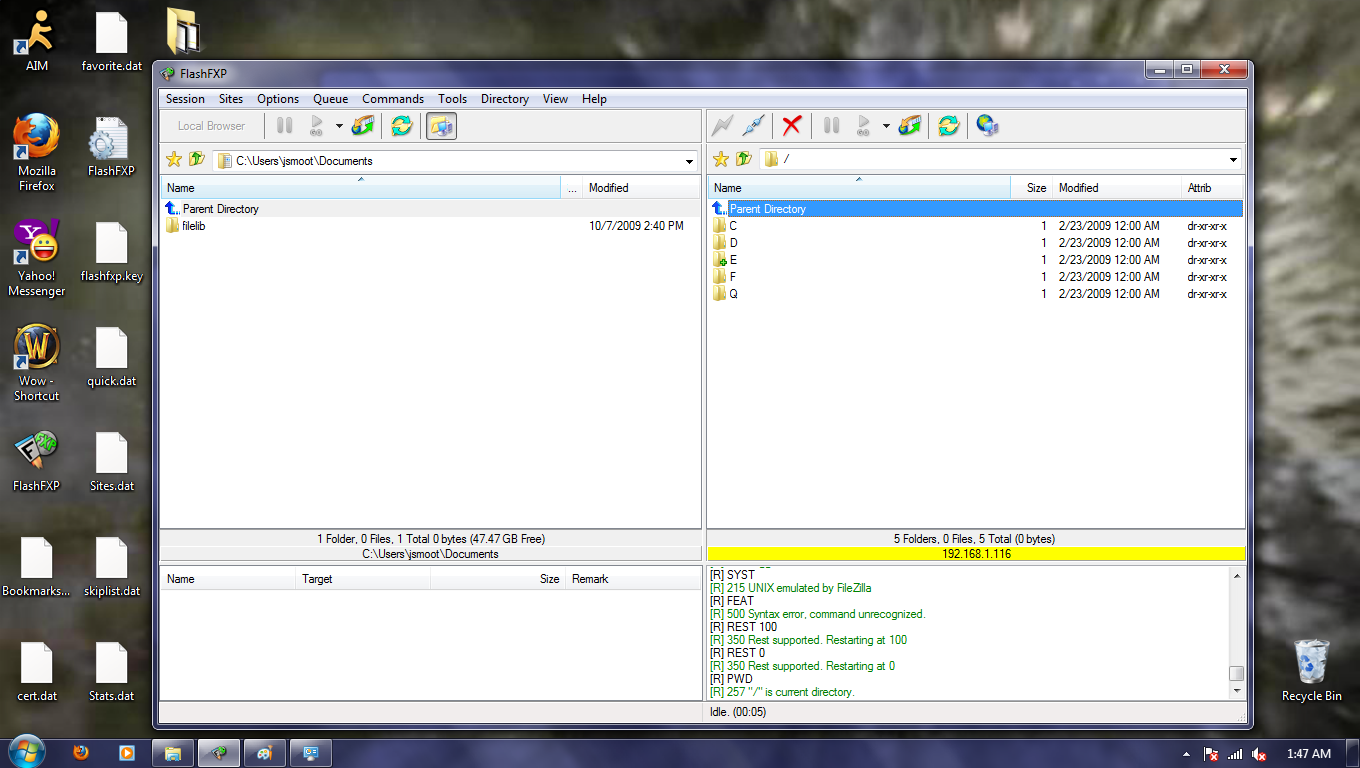Open transfer options arrow in local pane toolbar

click(339, 126)
